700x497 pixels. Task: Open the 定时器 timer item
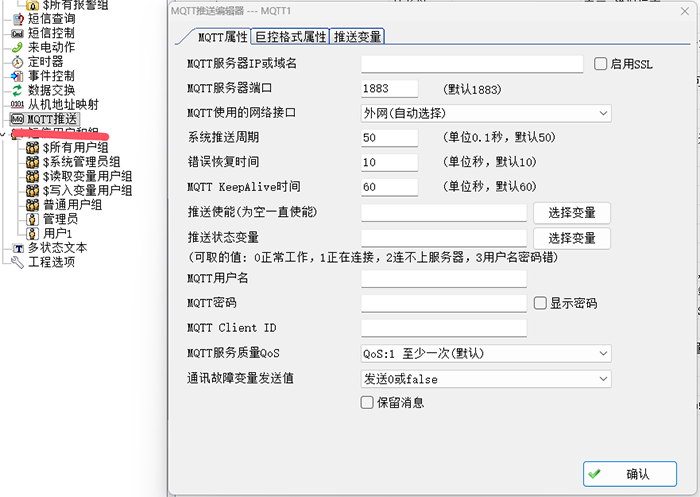(43, 61)
